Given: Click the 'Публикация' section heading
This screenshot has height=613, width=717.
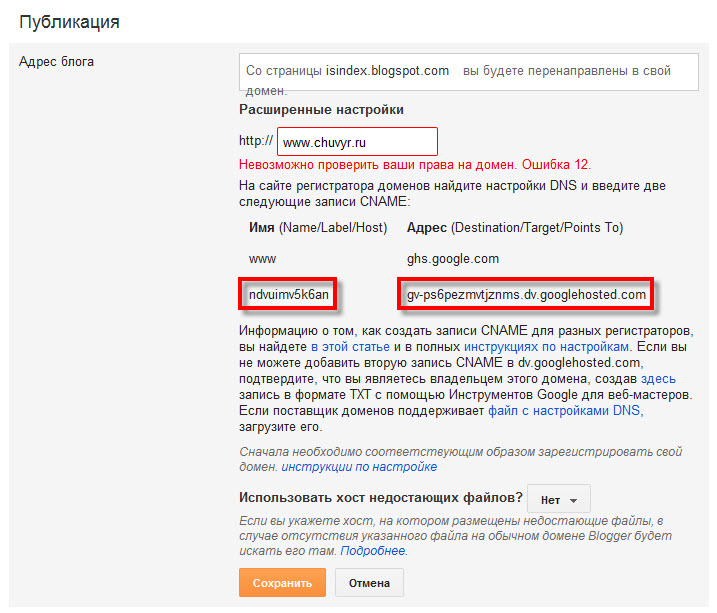Looking at the screenshot, I should click(69, 21).
